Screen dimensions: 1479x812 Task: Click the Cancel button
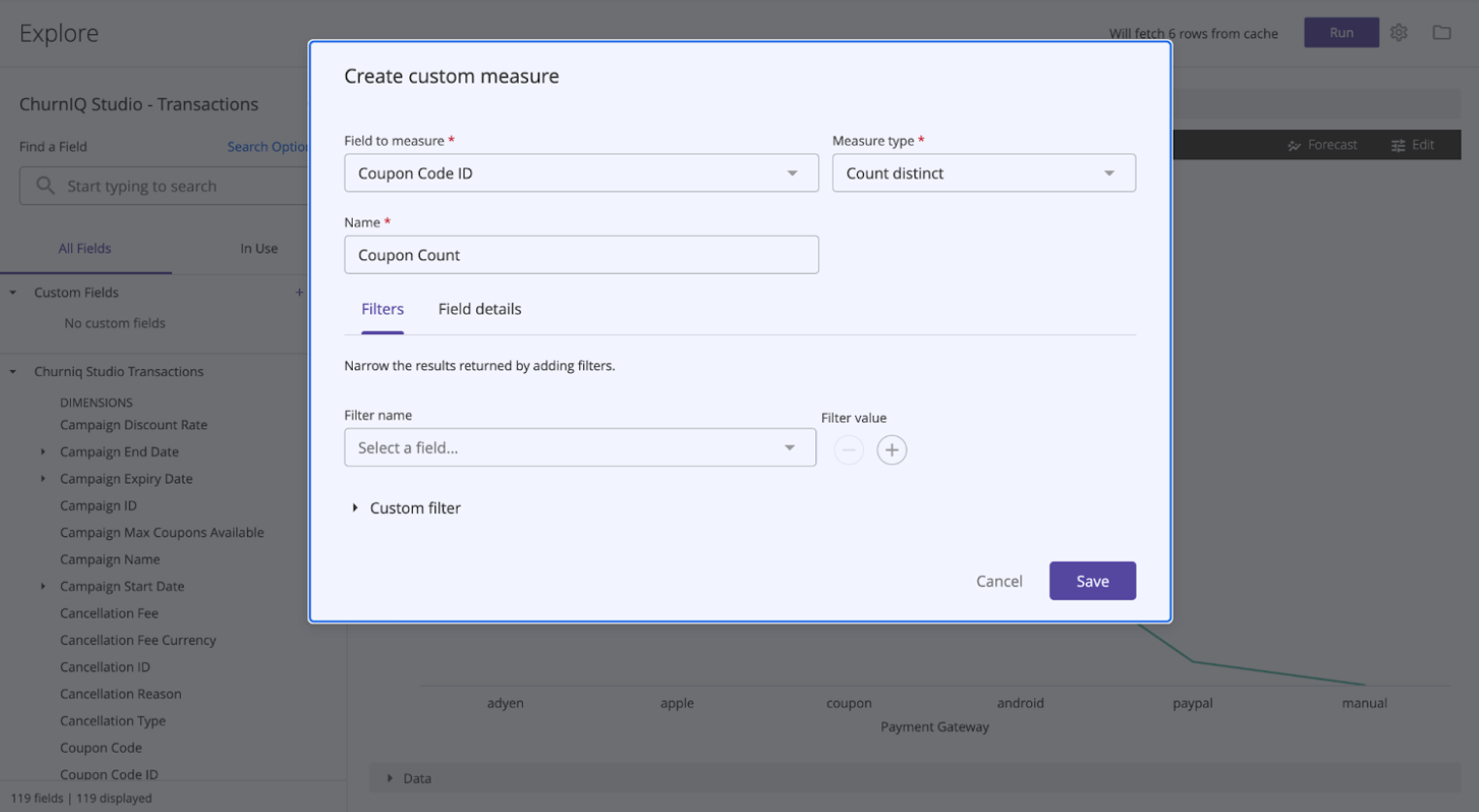999,581
